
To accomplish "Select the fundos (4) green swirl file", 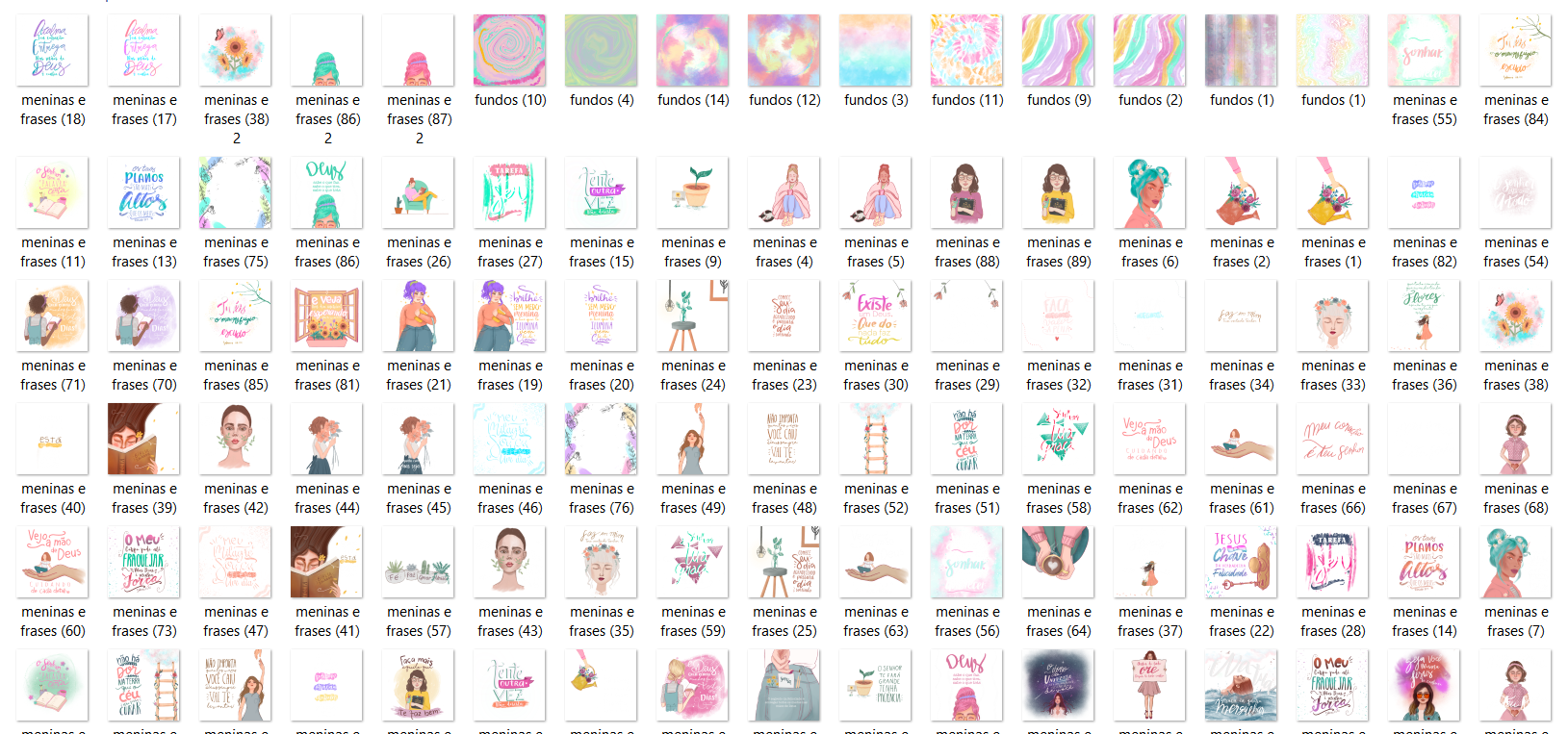I will pyautogui.click(x=601, y=51).
